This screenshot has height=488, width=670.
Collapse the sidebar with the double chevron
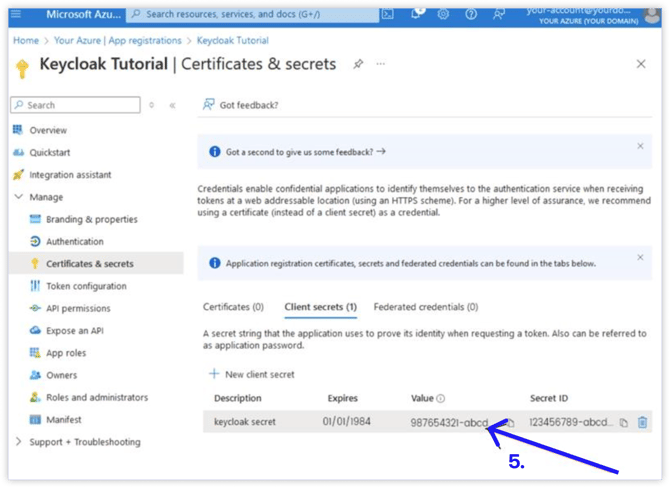pyautogui.click(x=173, y=105)
